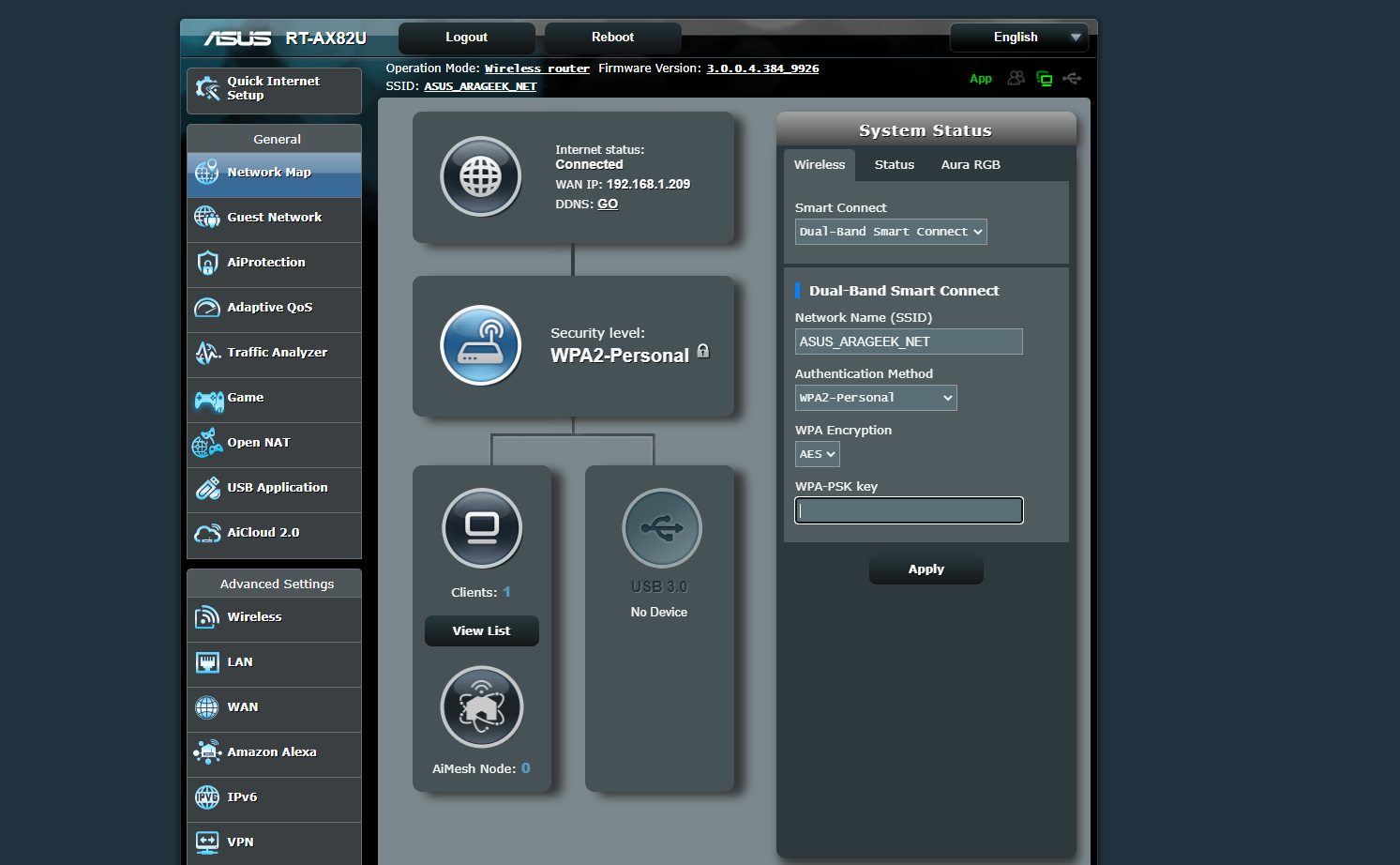The image size is (1400, 865).
Task: Open the Smart Connect dropdown
Action: click(x=891, y=232)
